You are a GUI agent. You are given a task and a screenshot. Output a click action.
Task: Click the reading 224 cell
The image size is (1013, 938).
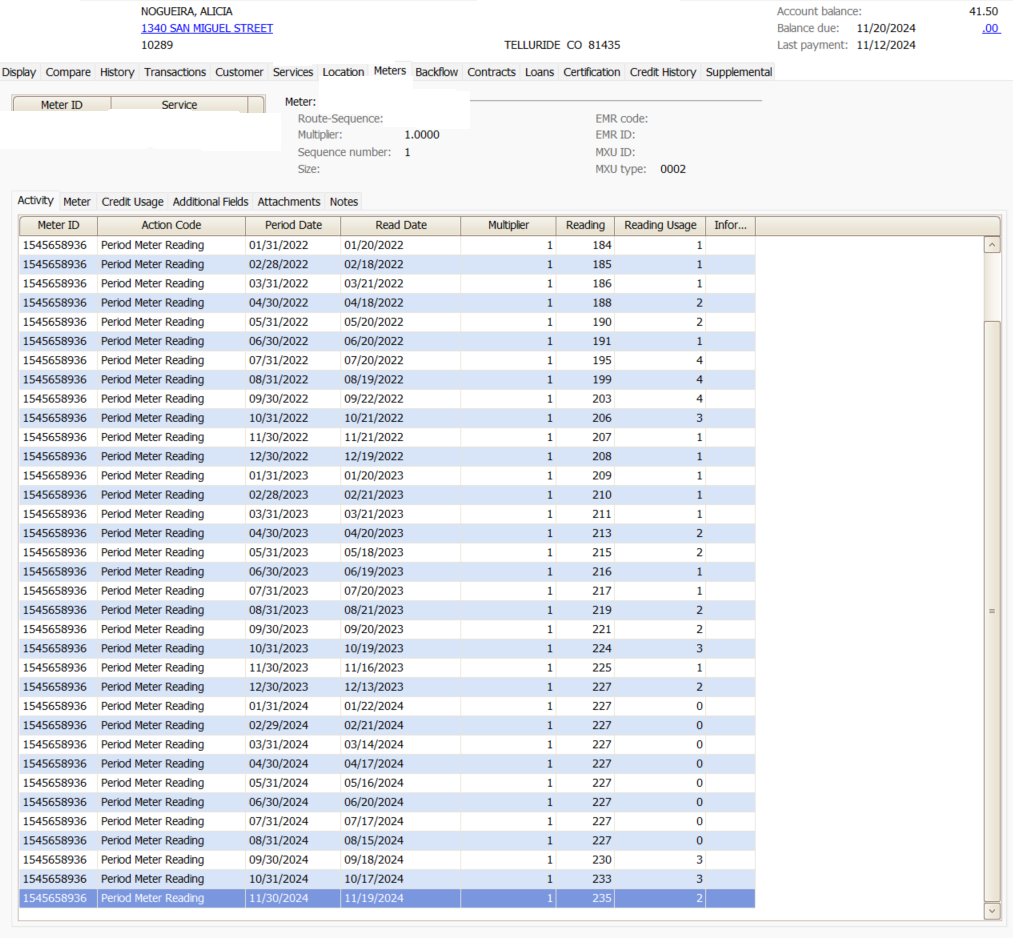coord(585,648)
